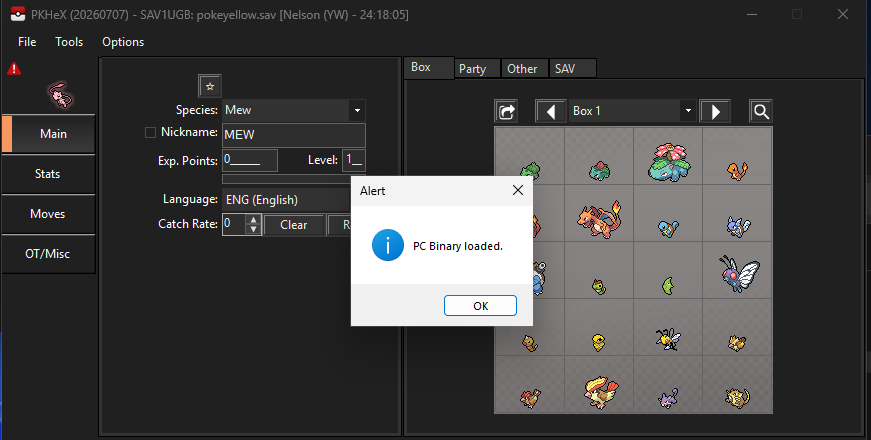
Task: Select the Ivysaur box slot
Action: [x=599, y=156]
